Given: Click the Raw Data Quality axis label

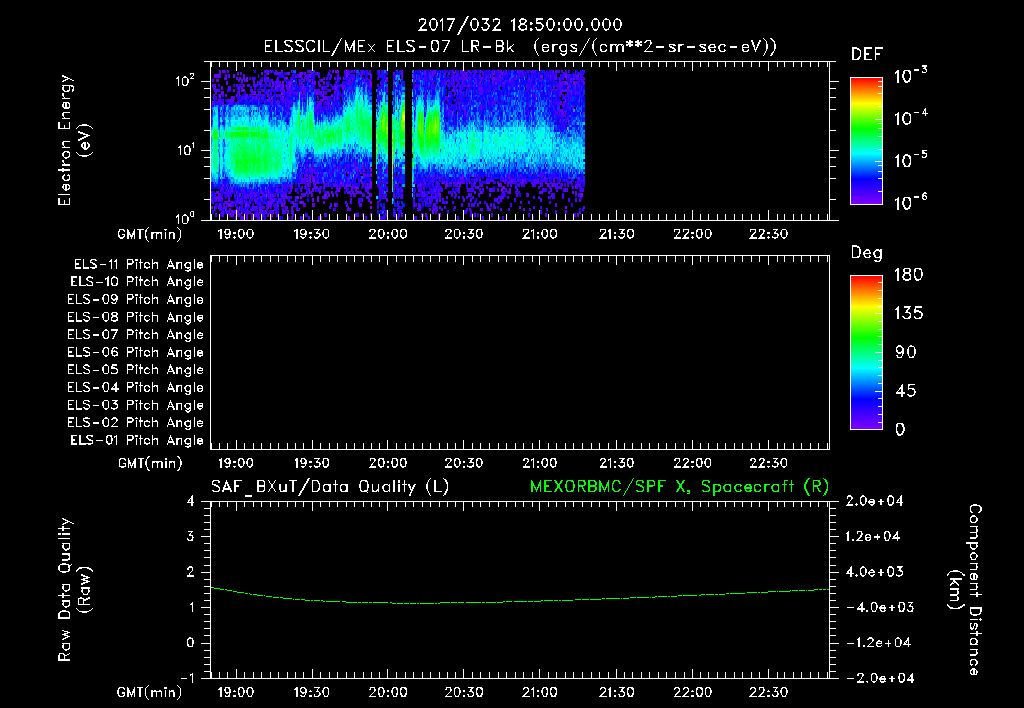Looking at the screenshot, I should click(x=74, y=590).
